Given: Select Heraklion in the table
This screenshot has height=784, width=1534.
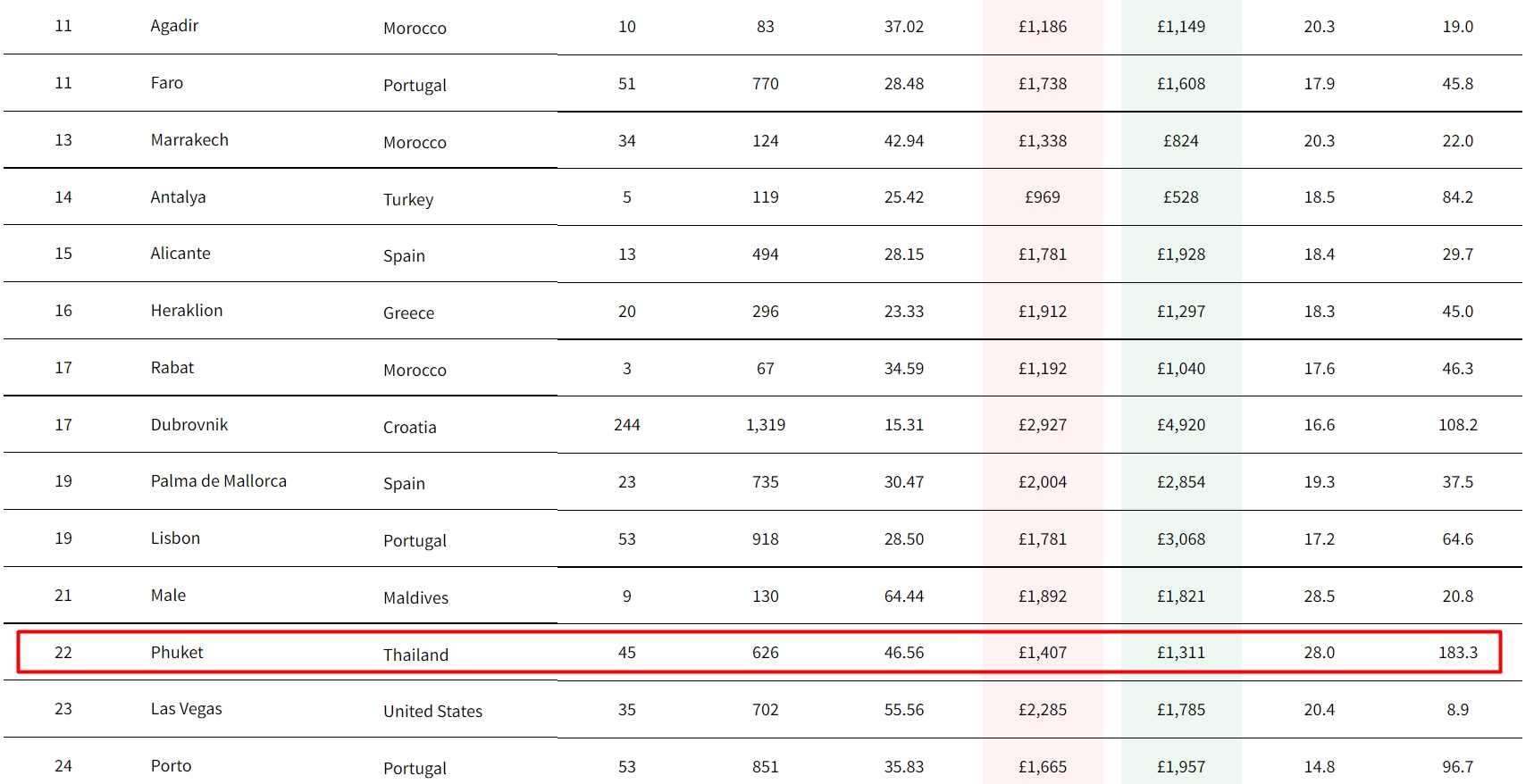Looking at the screenshot, I should tap(187, 311).
